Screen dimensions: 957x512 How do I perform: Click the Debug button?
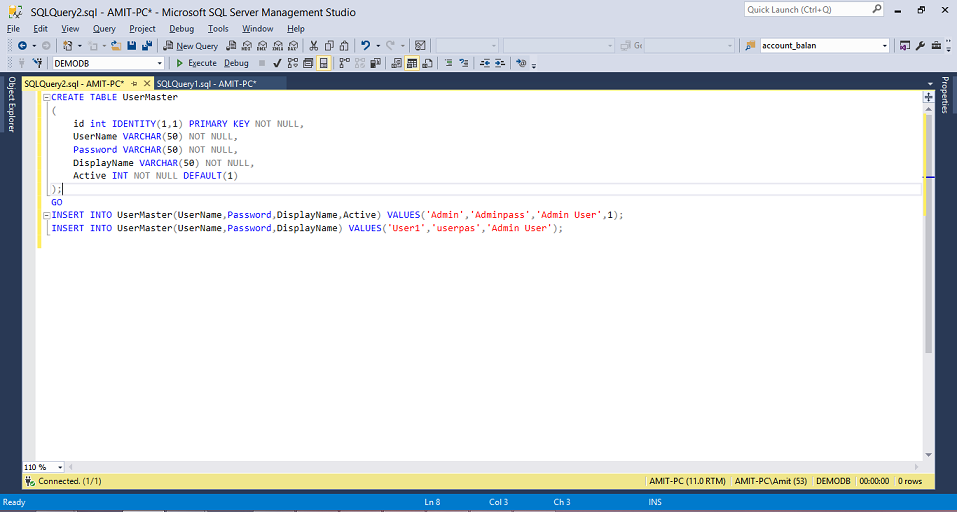[236, 63]
